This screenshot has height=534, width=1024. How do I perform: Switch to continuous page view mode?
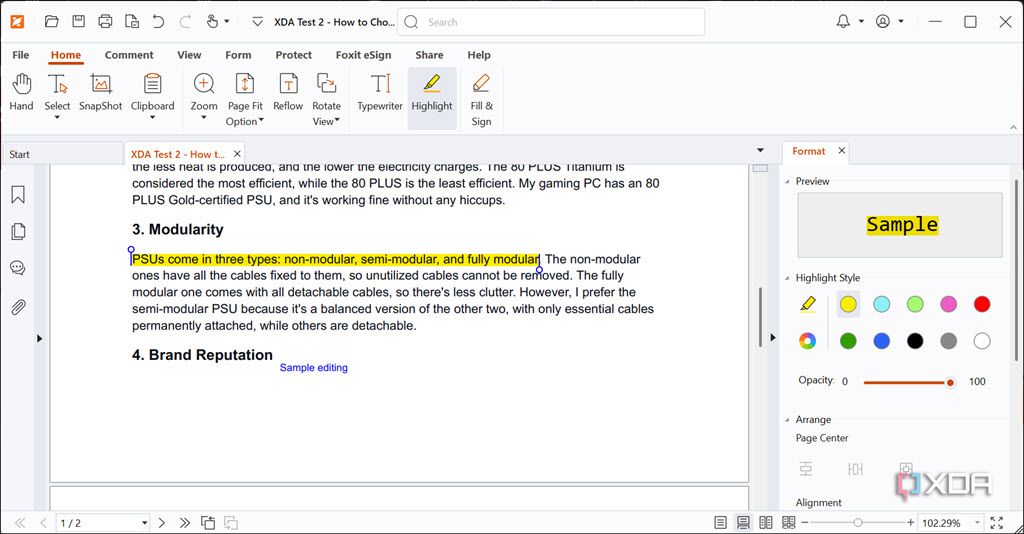click(743, 522)
